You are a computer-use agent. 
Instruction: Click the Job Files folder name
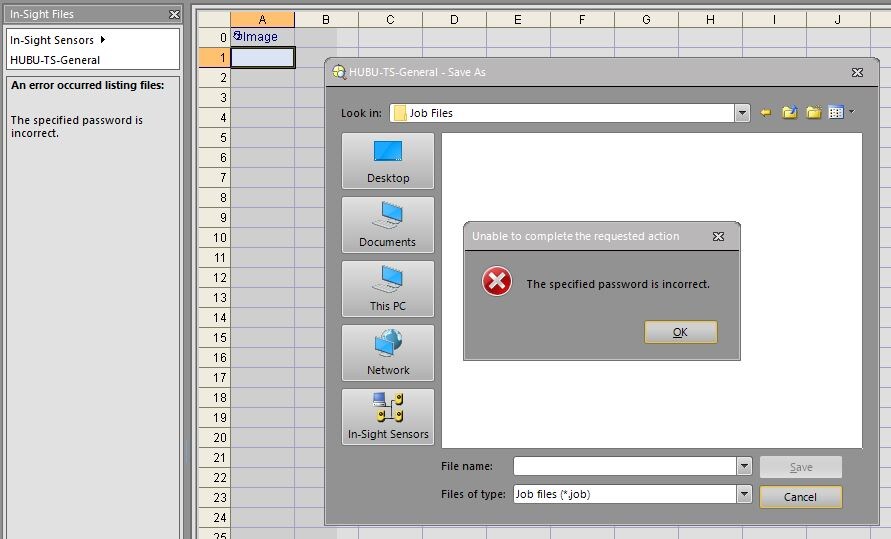coord(431,113)
